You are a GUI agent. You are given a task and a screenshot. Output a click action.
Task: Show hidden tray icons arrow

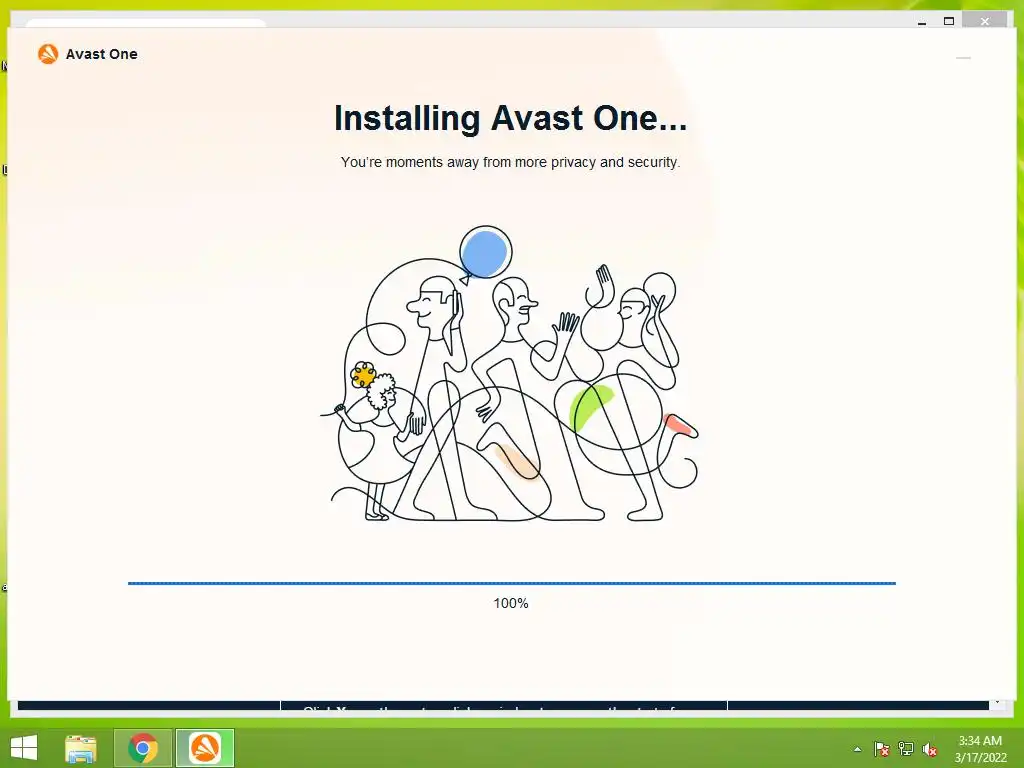(x=857, y=749)
